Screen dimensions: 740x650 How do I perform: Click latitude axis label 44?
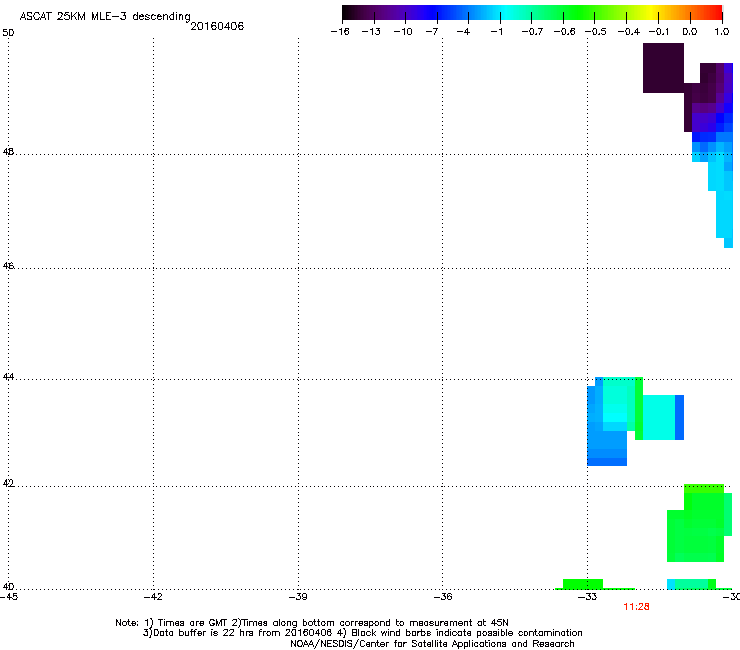[x=8, y=377]
